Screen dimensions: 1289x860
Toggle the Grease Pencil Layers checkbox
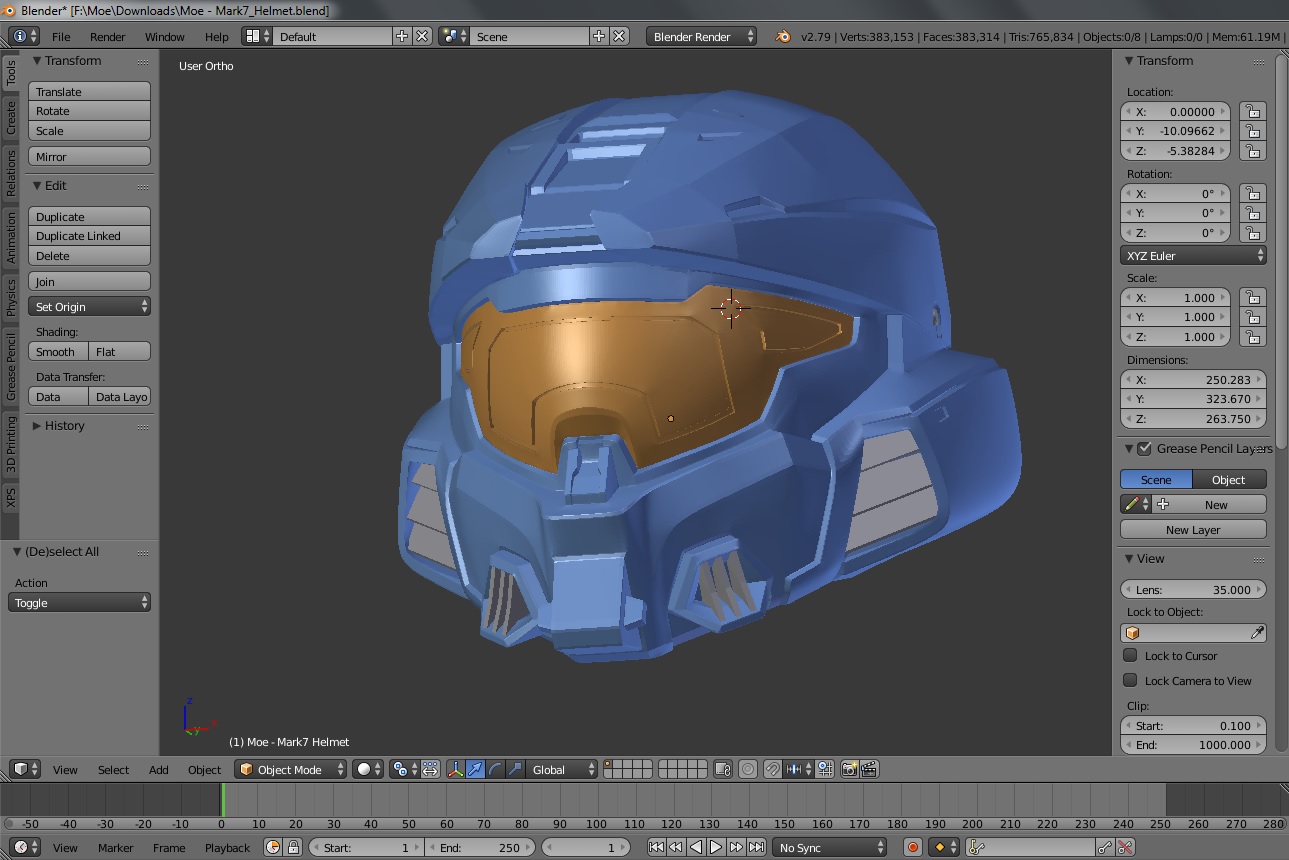pos(1145,449)
